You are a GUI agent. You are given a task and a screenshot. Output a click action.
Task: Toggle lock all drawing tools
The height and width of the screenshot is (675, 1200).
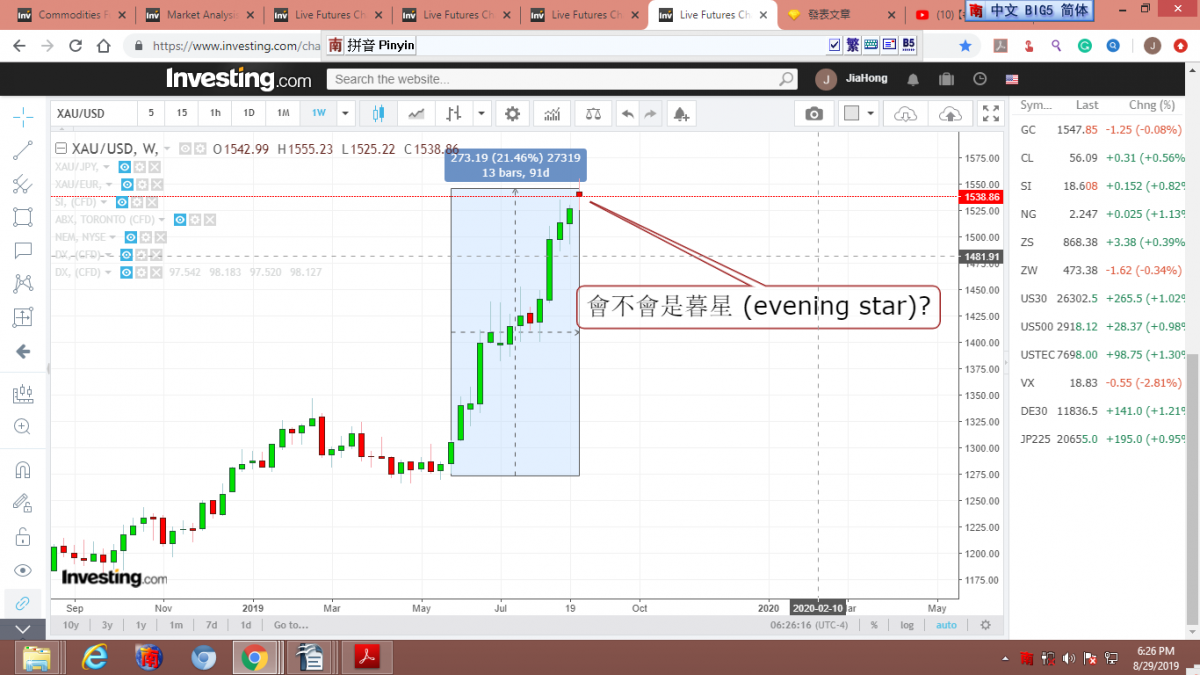pyautogui.click(x=23, y=537)
